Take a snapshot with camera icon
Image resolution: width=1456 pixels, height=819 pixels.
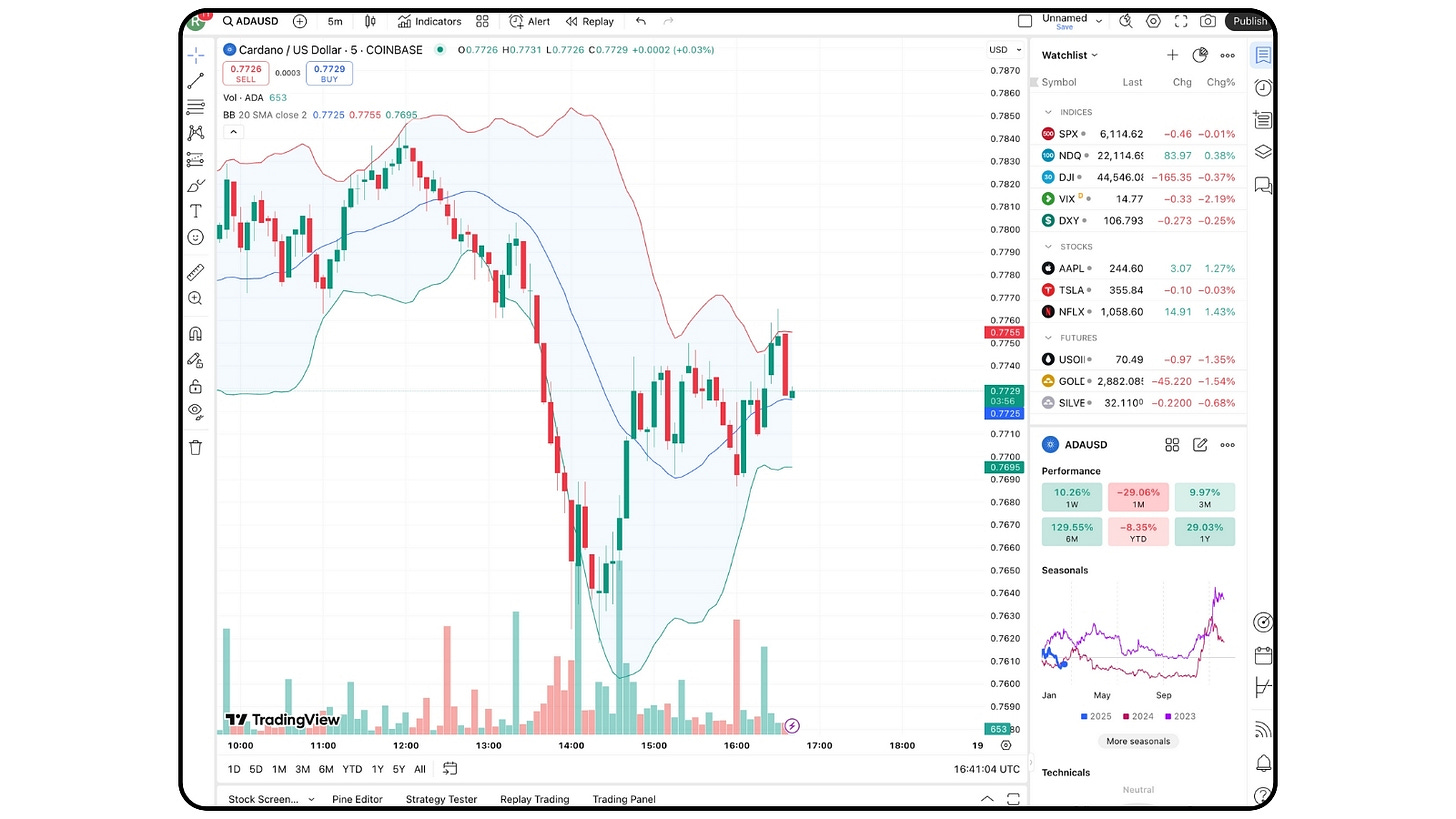tap(1208, 21)
